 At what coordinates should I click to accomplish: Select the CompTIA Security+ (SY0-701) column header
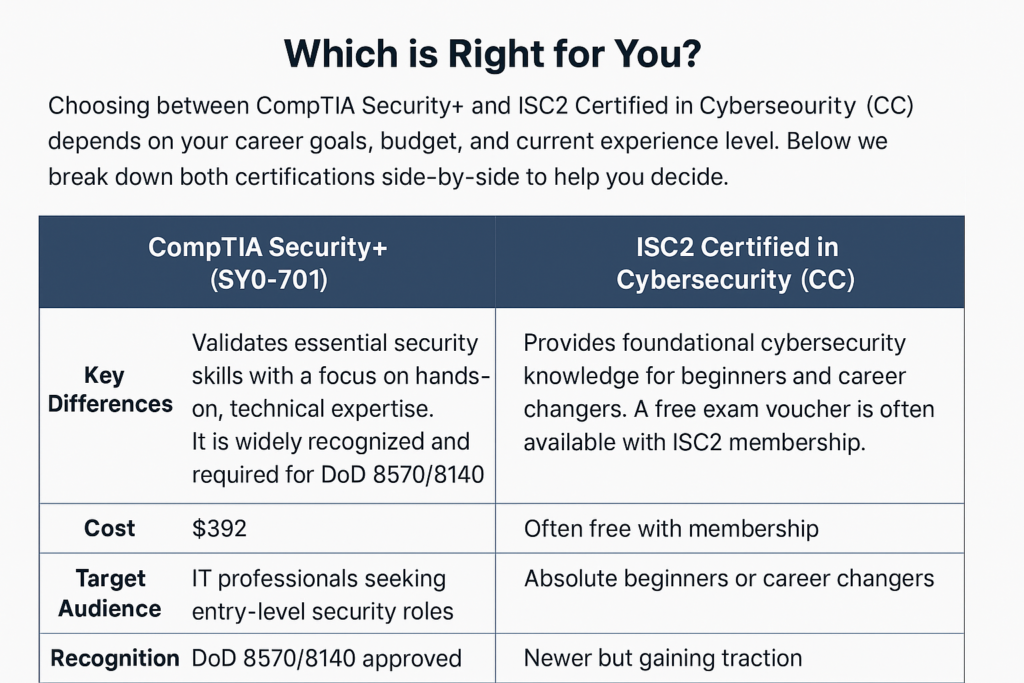coord(268,262)
